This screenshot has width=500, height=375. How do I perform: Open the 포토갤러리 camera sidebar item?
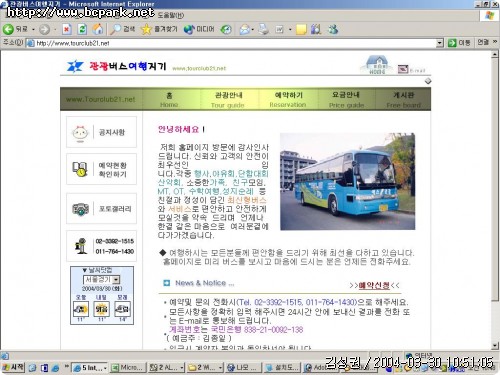coord(101,209)
